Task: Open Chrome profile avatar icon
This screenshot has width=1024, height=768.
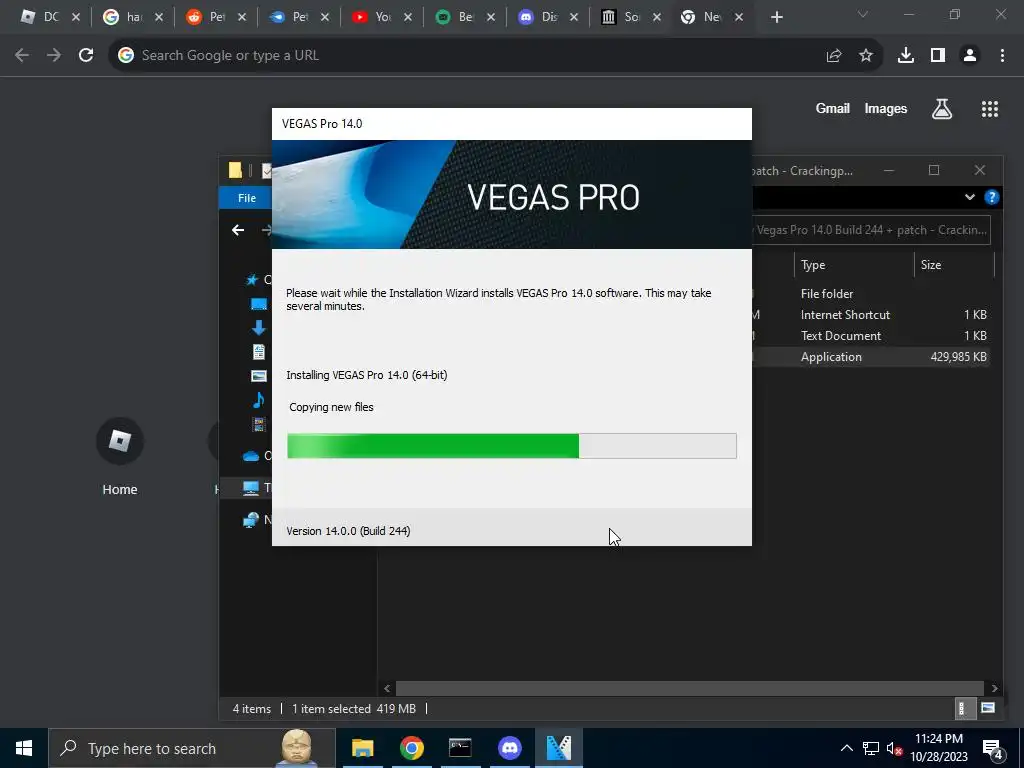Action: [x=970, y=56]
